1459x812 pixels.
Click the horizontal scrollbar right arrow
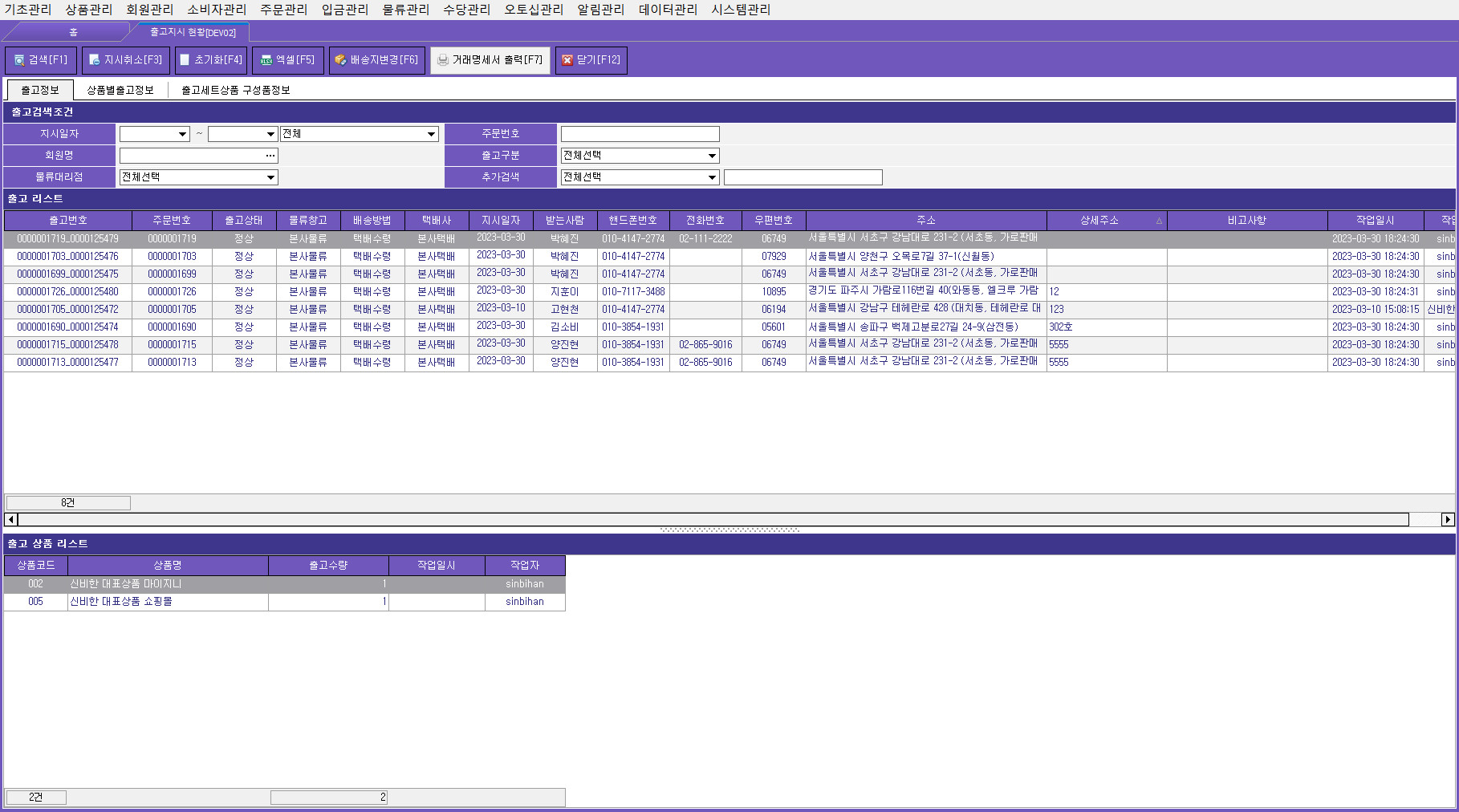click(1448, 519)
